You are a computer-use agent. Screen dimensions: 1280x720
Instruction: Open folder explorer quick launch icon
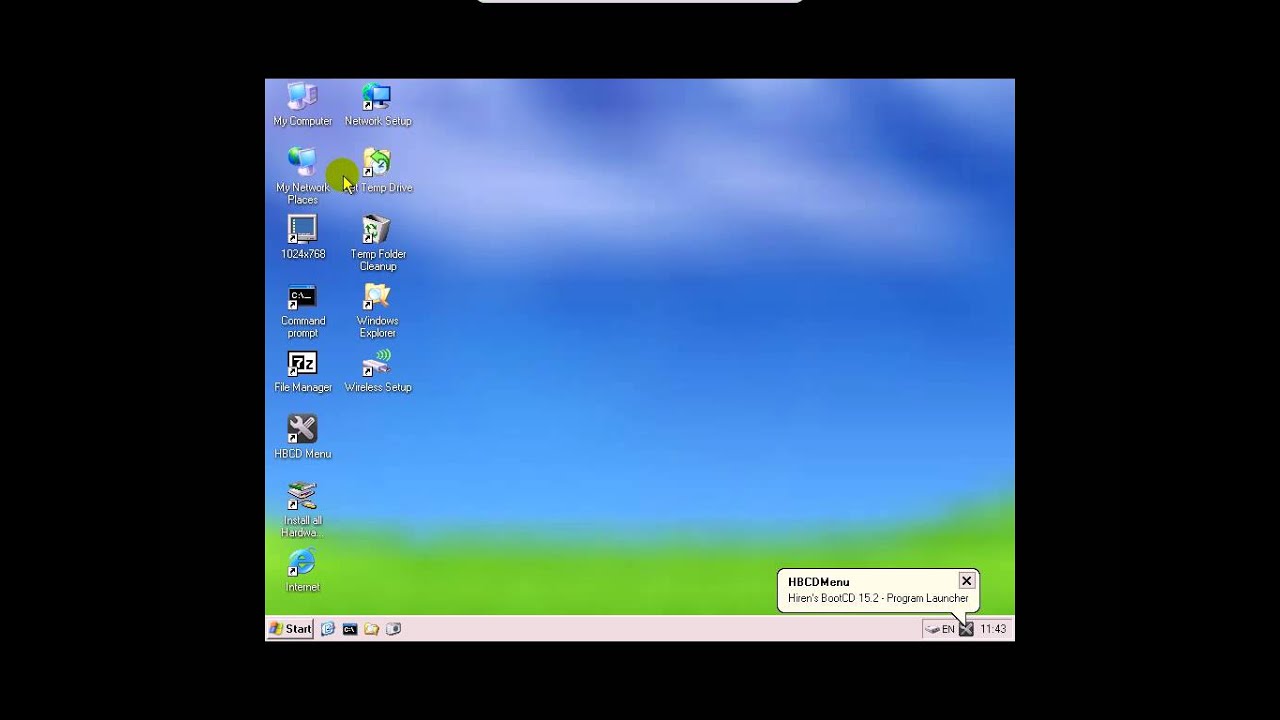tap(371, 629)
